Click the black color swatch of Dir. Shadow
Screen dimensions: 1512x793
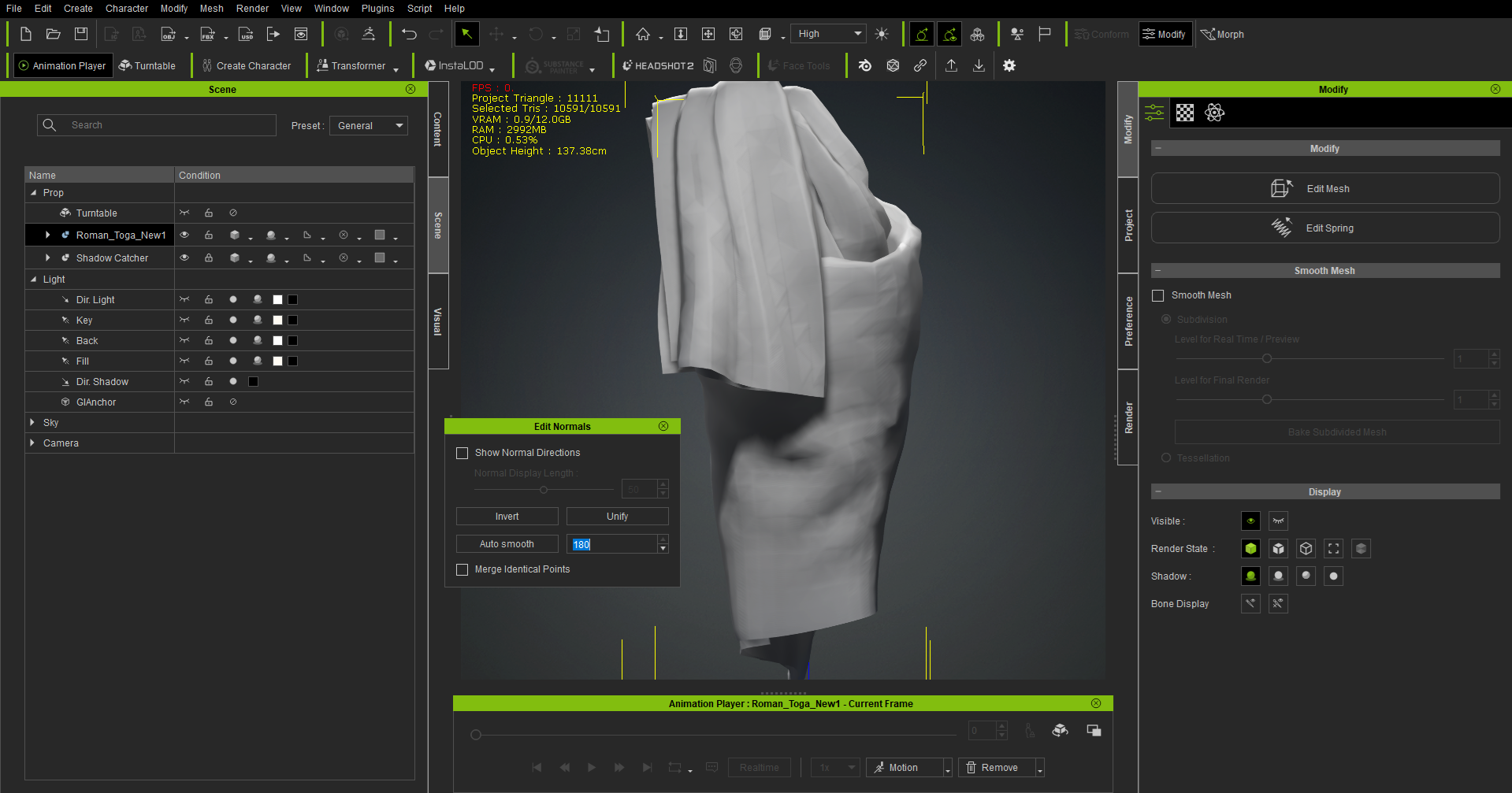(x=253, y=381)
